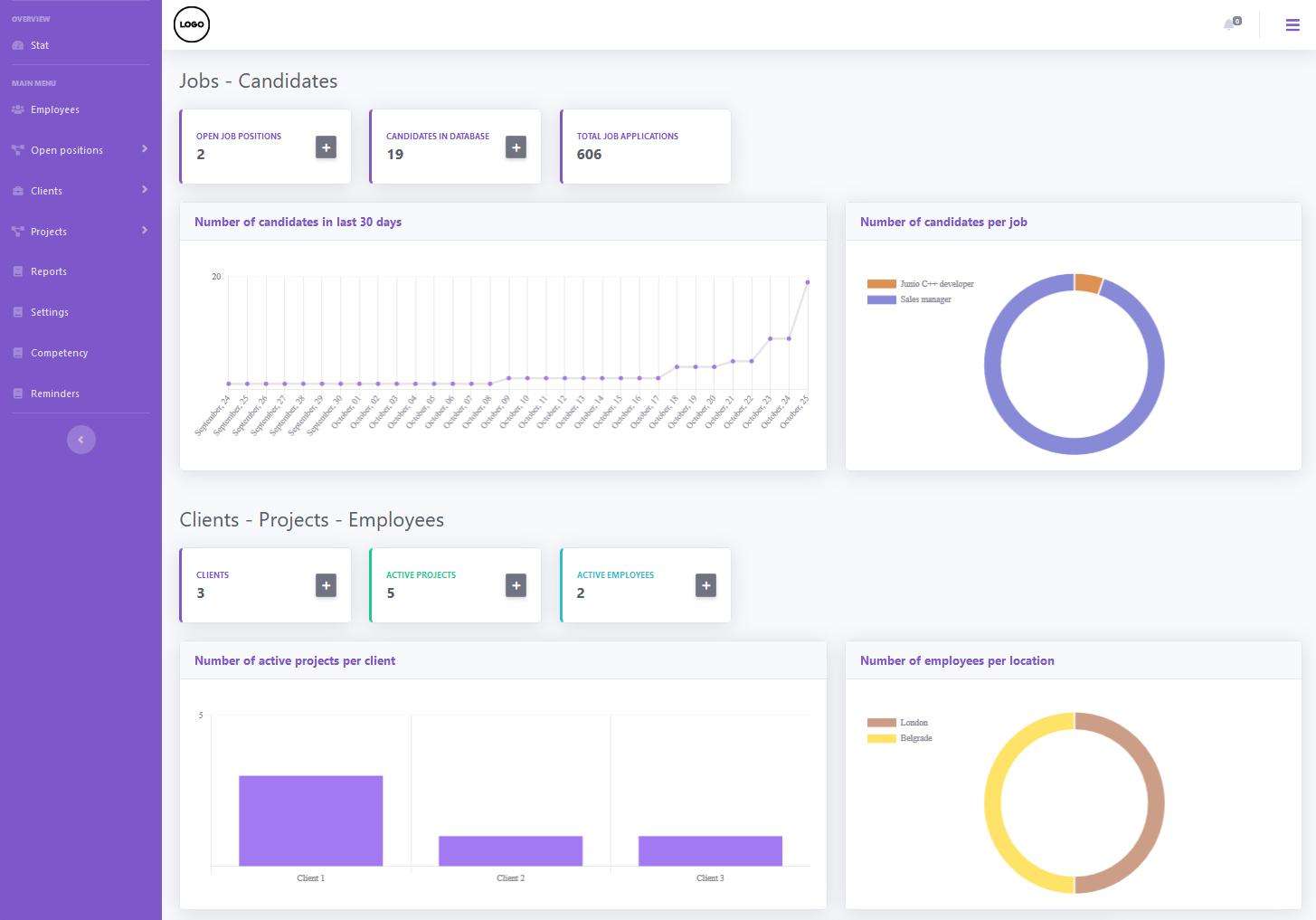Click the round LOGO icon

click(192, 24)
